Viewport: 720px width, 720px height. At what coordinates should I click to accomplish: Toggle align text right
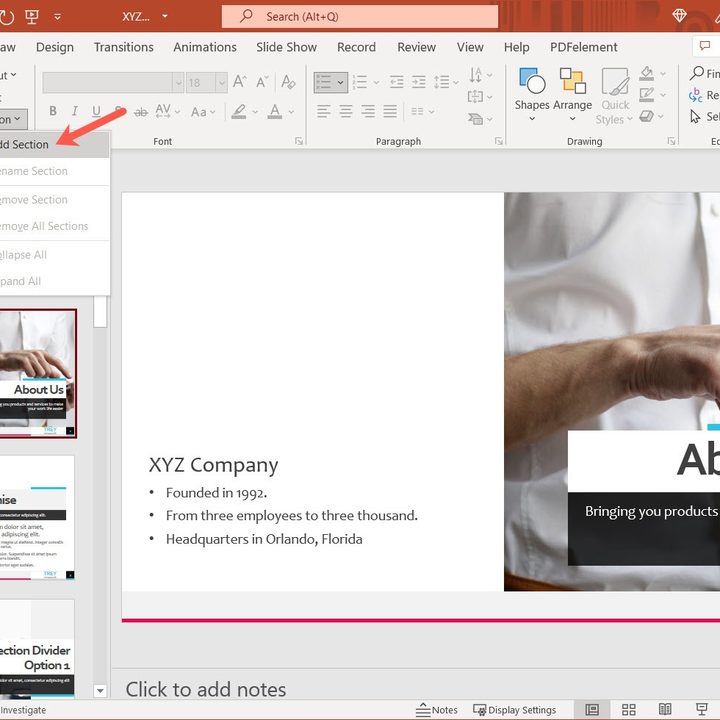click(x=368, y=111)
